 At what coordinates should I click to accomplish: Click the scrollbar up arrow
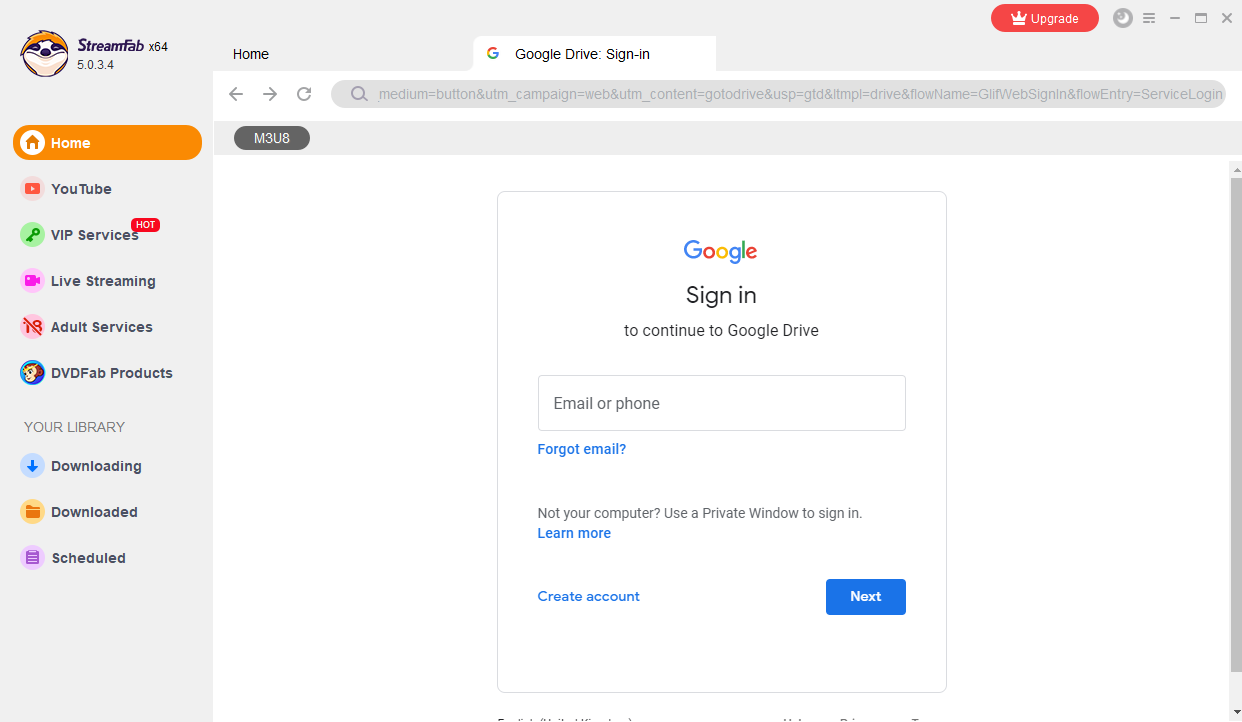coord(1236,169)
